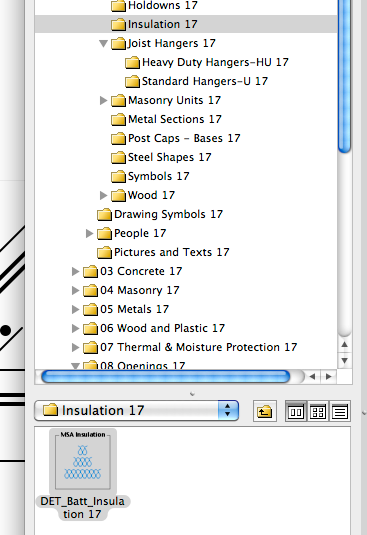The image size is (367, 535).
Task: Select the Insulation 17 tree row label
Action: coord(162,24)
